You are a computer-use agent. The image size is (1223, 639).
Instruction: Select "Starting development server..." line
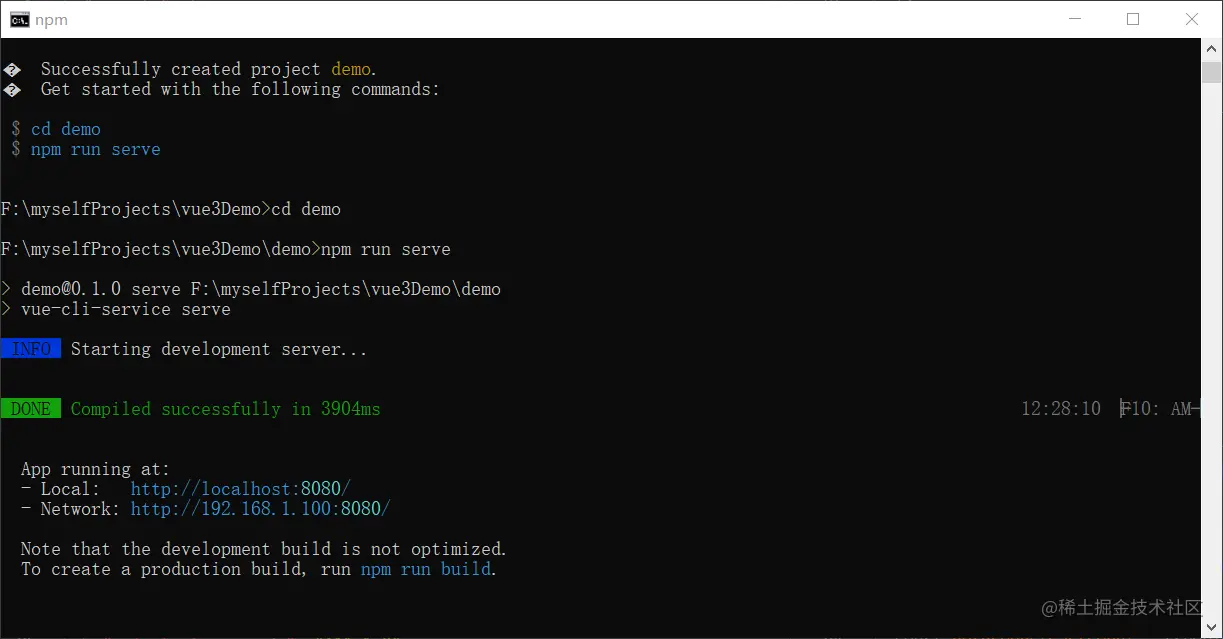coord(219,349)
